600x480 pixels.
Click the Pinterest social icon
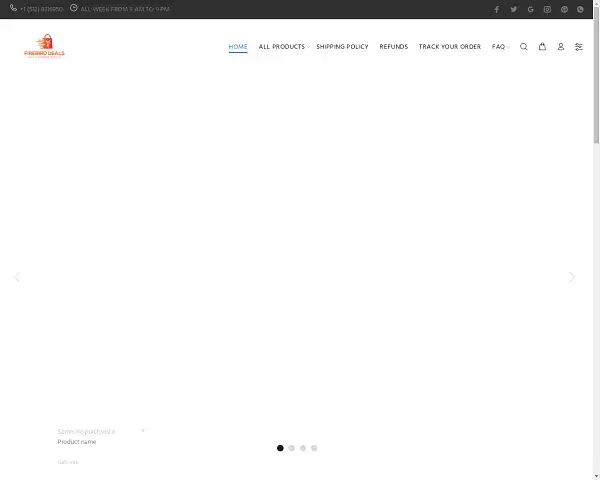pos(564,9)
